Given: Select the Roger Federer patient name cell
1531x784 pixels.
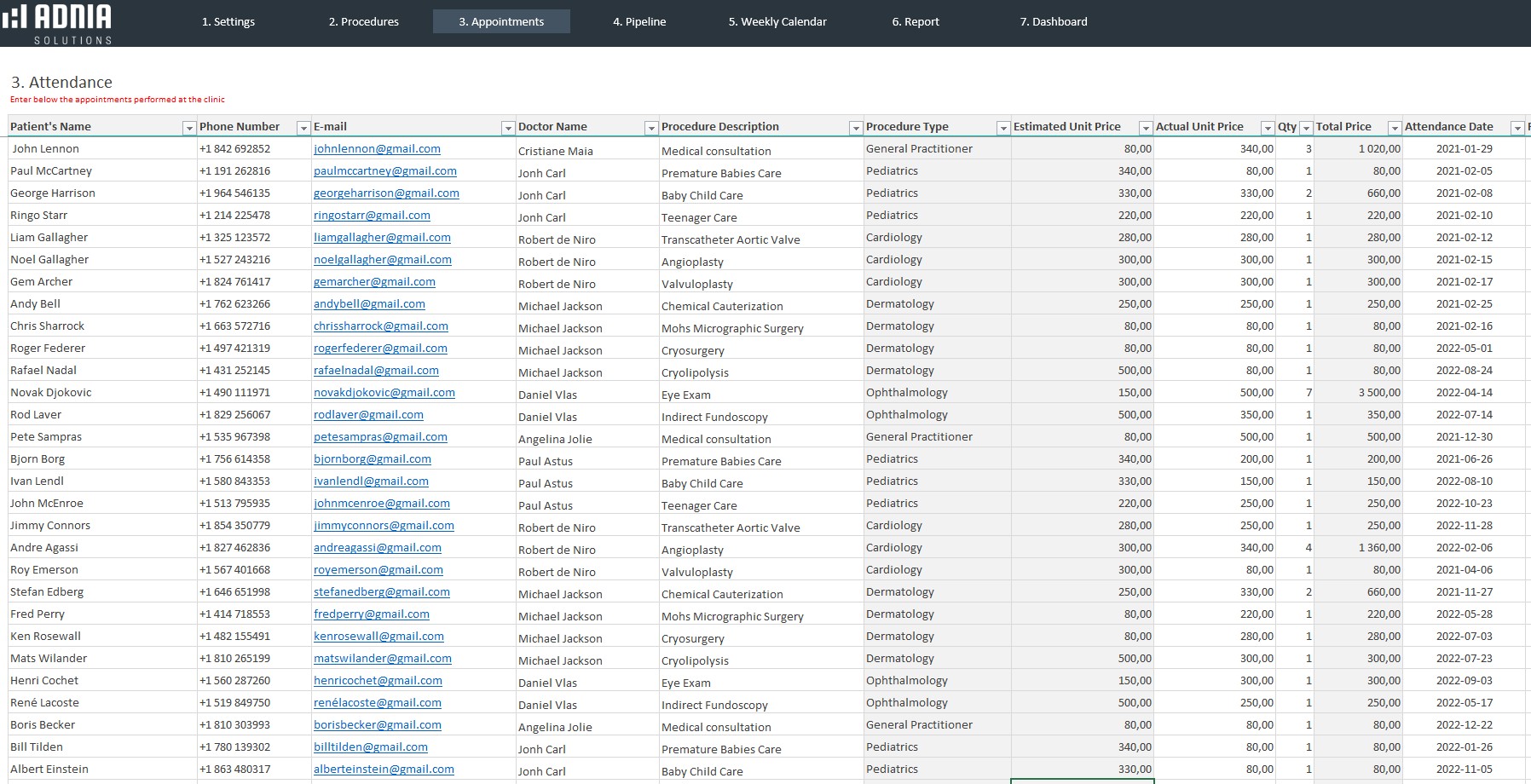Looking at the screenshot, I should coord(48,348).
